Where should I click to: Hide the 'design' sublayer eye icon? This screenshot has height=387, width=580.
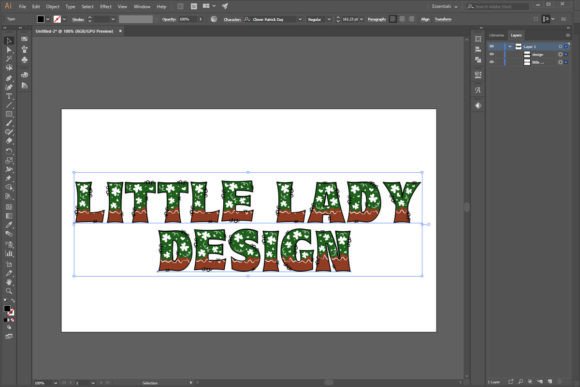492,54
